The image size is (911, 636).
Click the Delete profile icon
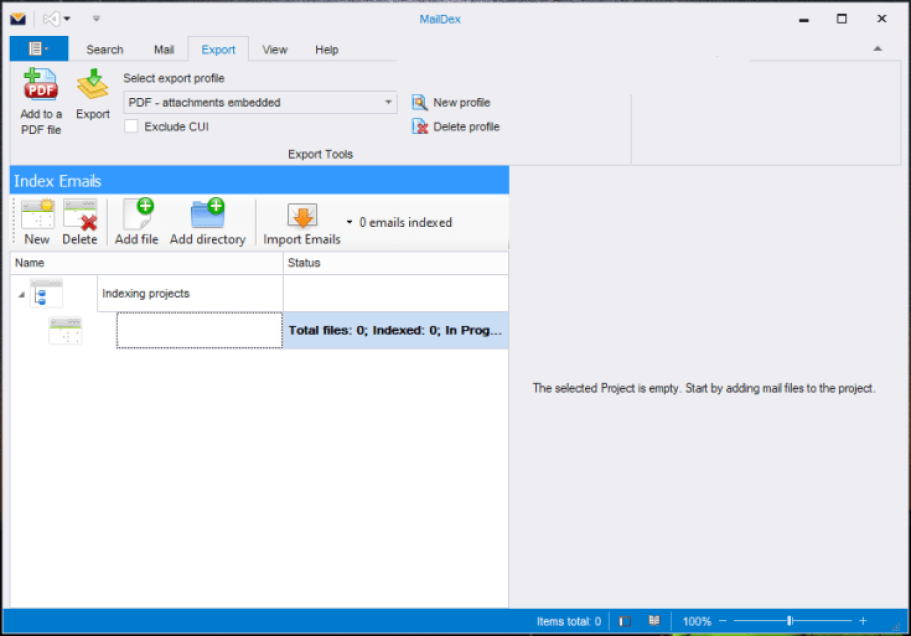click(419, 127)
